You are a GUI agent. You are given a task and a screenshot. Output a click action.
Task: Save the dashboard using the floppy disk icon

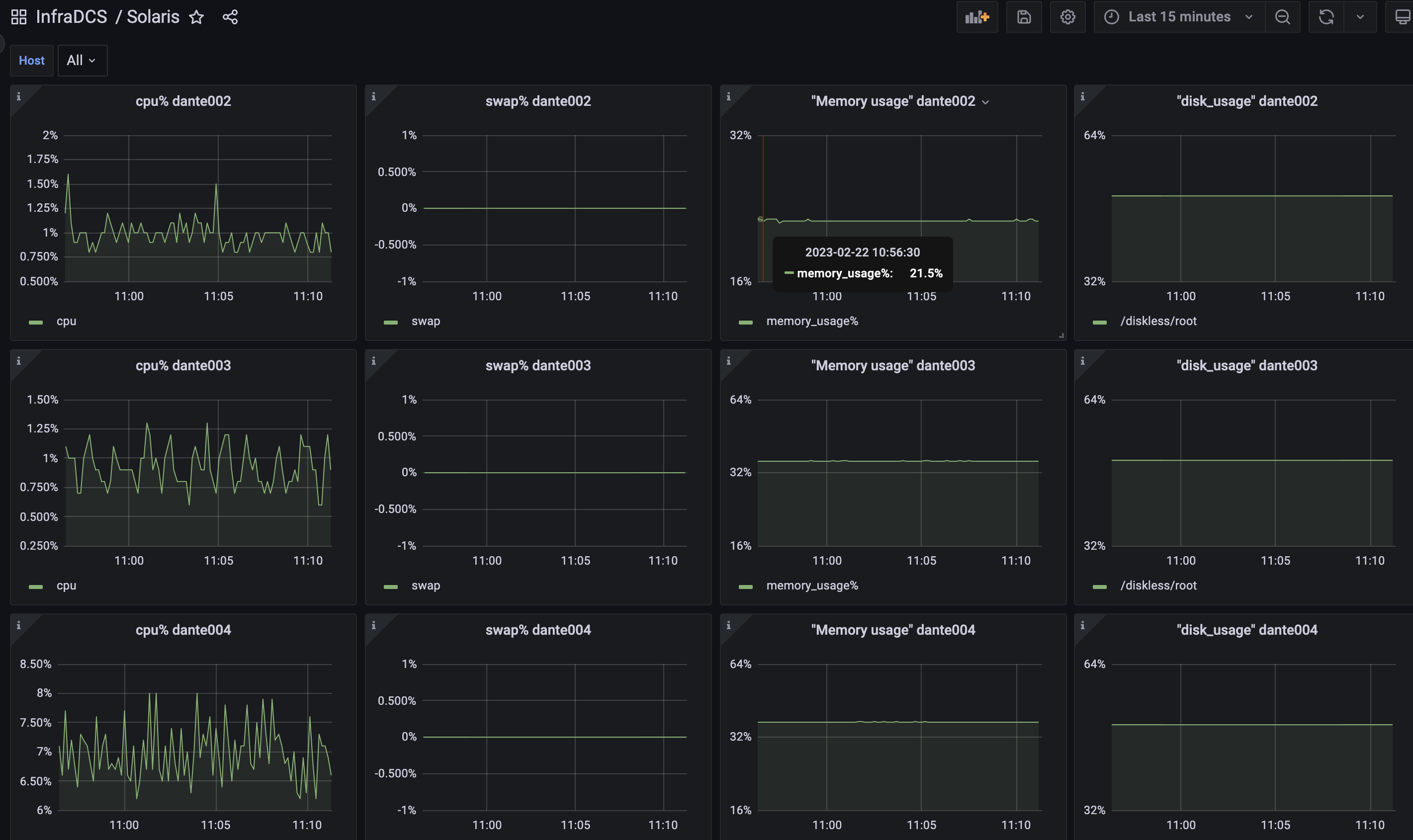pyautogui.click(x=1024, y=17)
